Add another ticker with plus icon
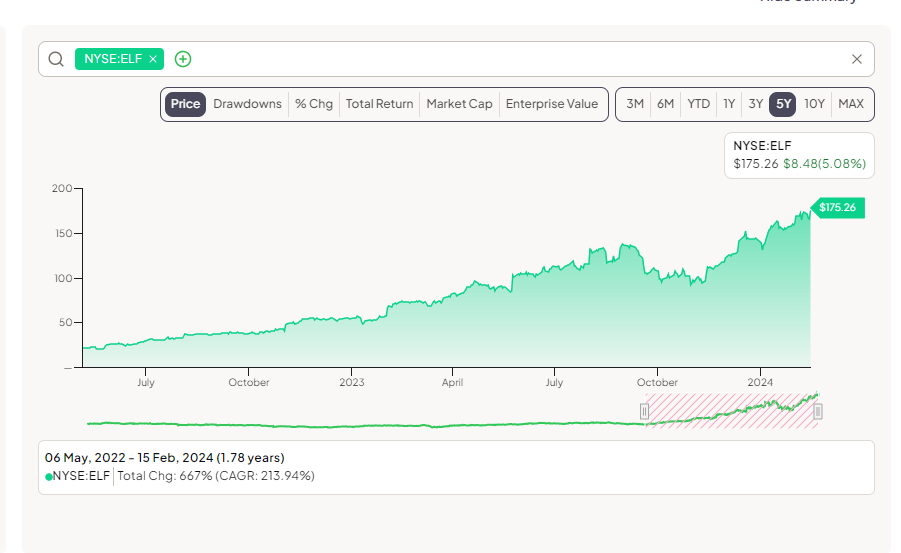Screen dimensions: 901x553 [x=183, y=59]
